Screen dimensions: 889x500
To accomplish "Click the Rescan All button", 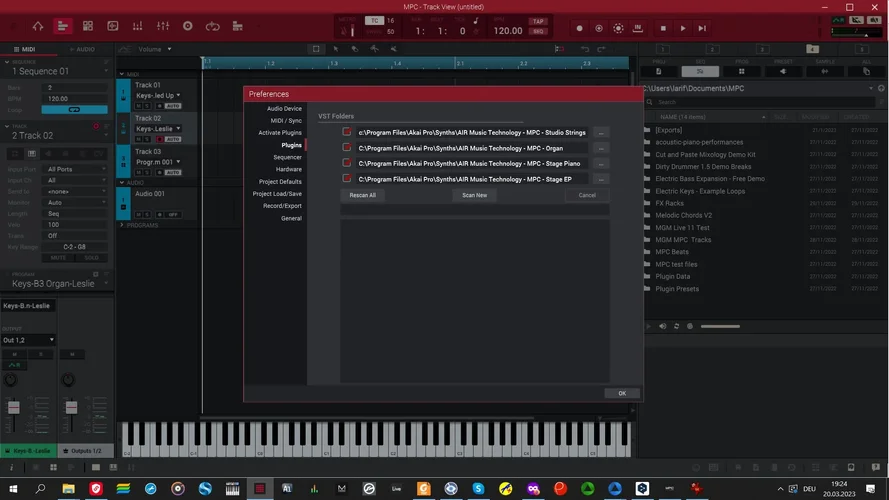I will [362, 195].
